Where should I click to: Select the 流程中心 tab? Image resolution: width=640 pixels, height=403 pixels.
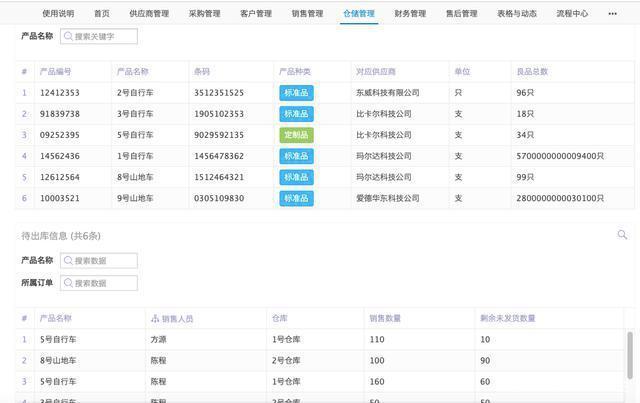(x=572, y=14)
